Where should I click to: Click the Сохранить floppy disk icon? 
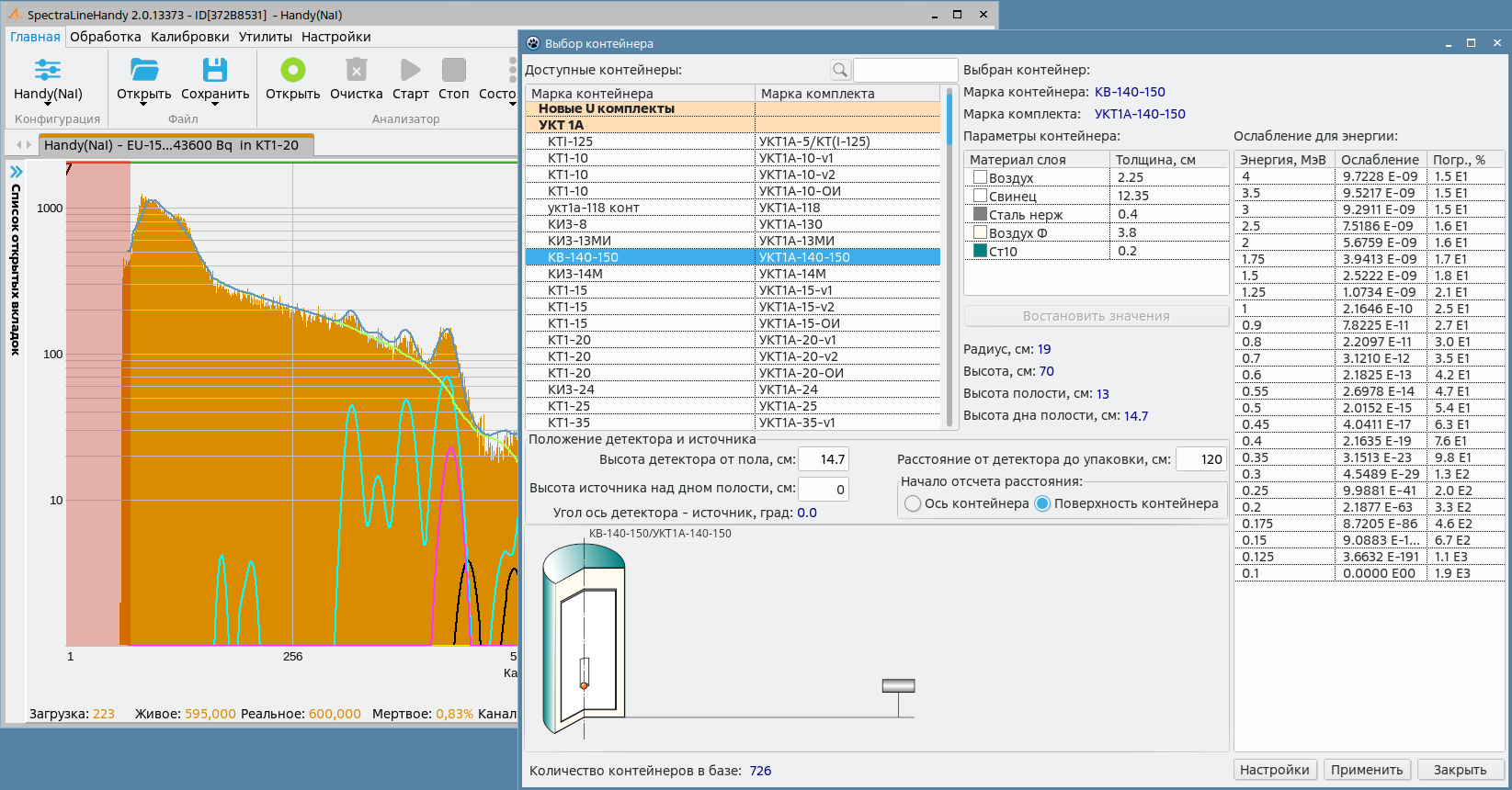[215, 70]
